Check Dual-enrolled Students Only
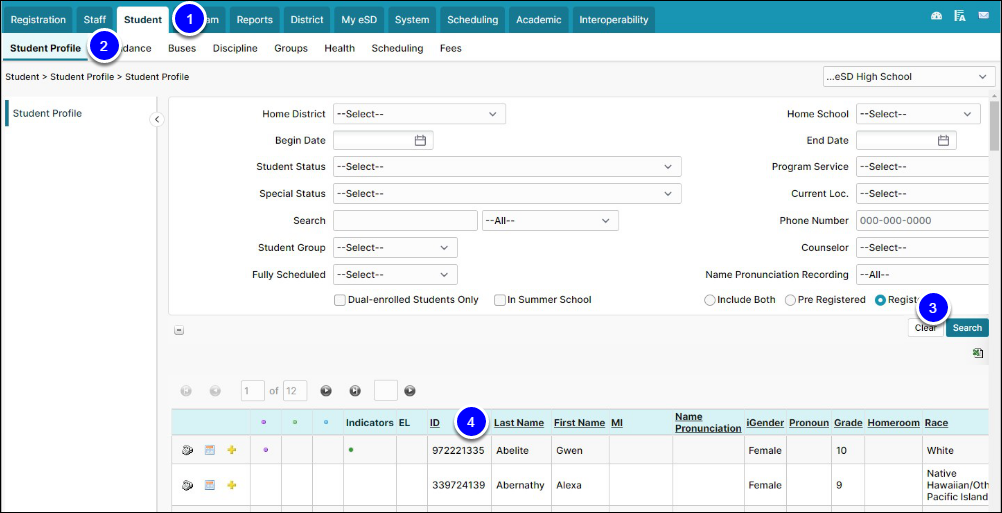The width and height of the screenshot is (1002, 513). [x=340, y=300]
